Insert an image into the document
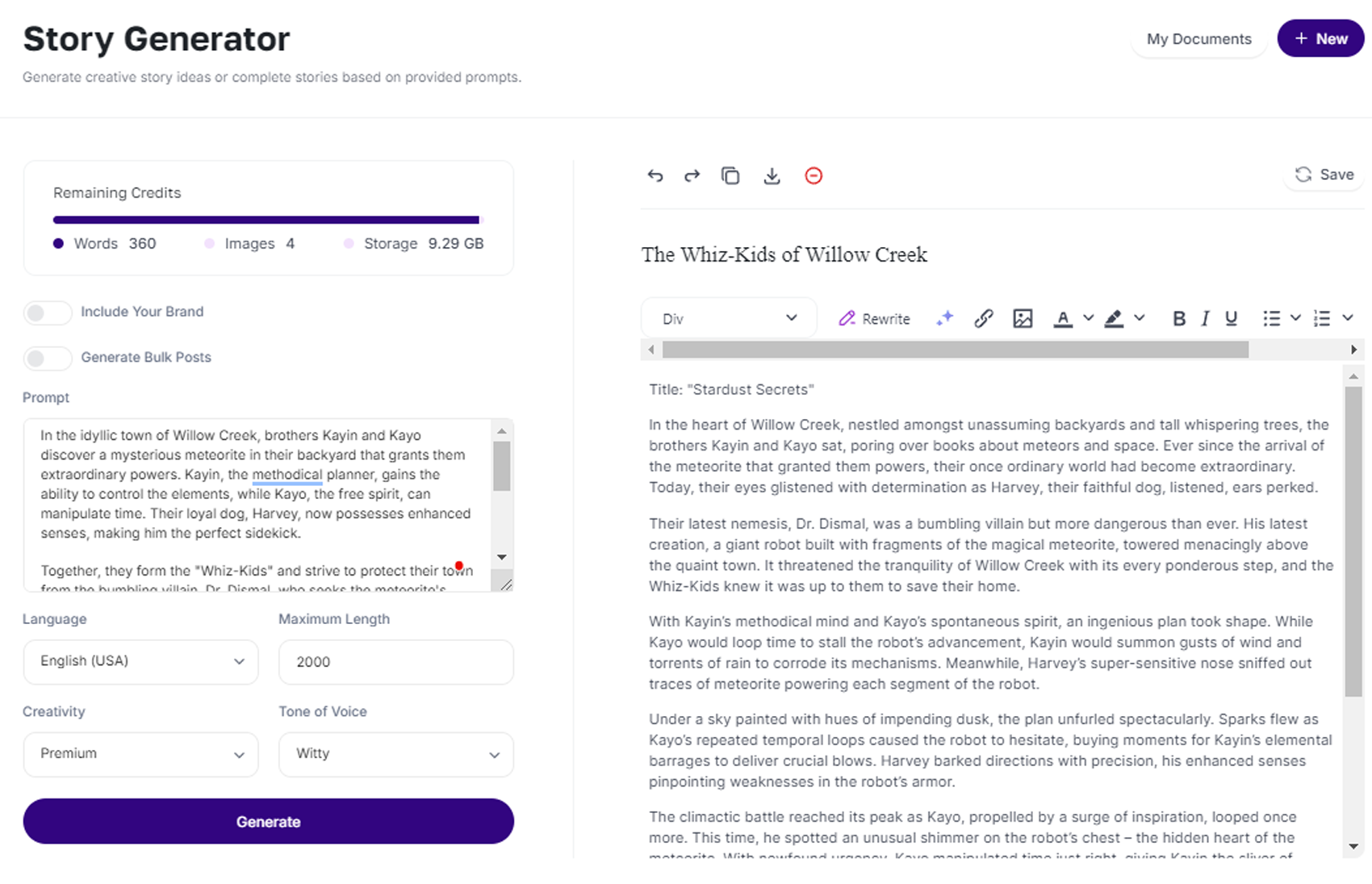The width and height of the screenshot is (1372, 884). click(x=1023, y=318)
